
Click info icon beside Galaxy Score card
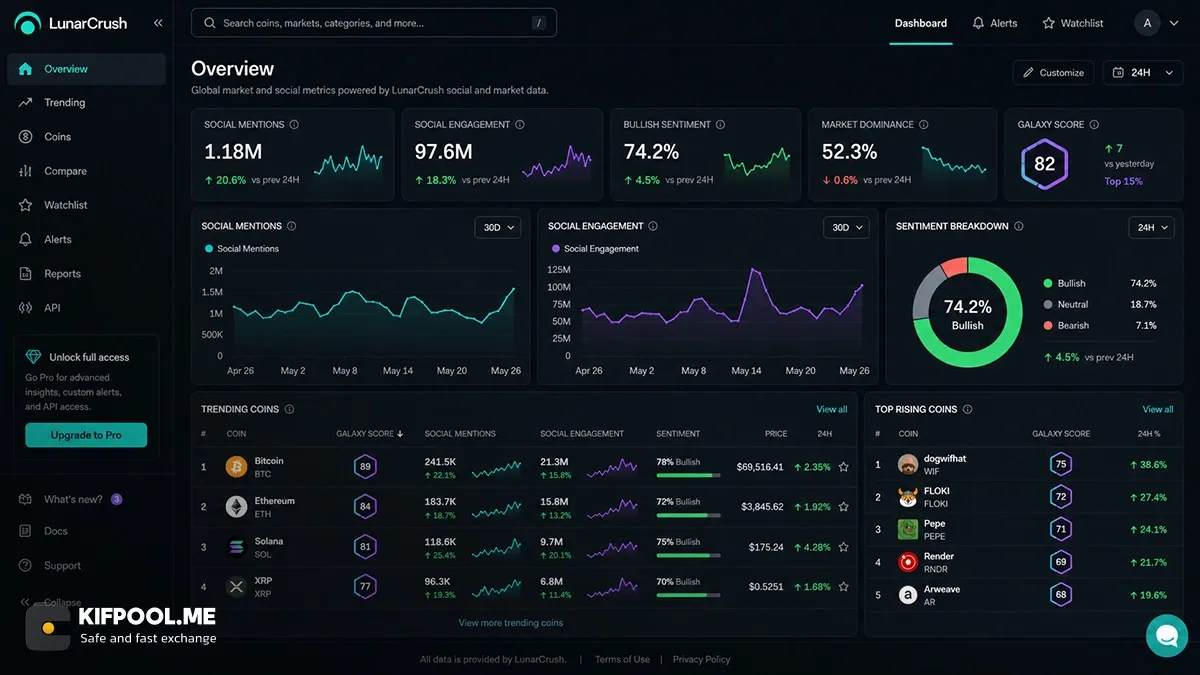[x=1094, y=125]
